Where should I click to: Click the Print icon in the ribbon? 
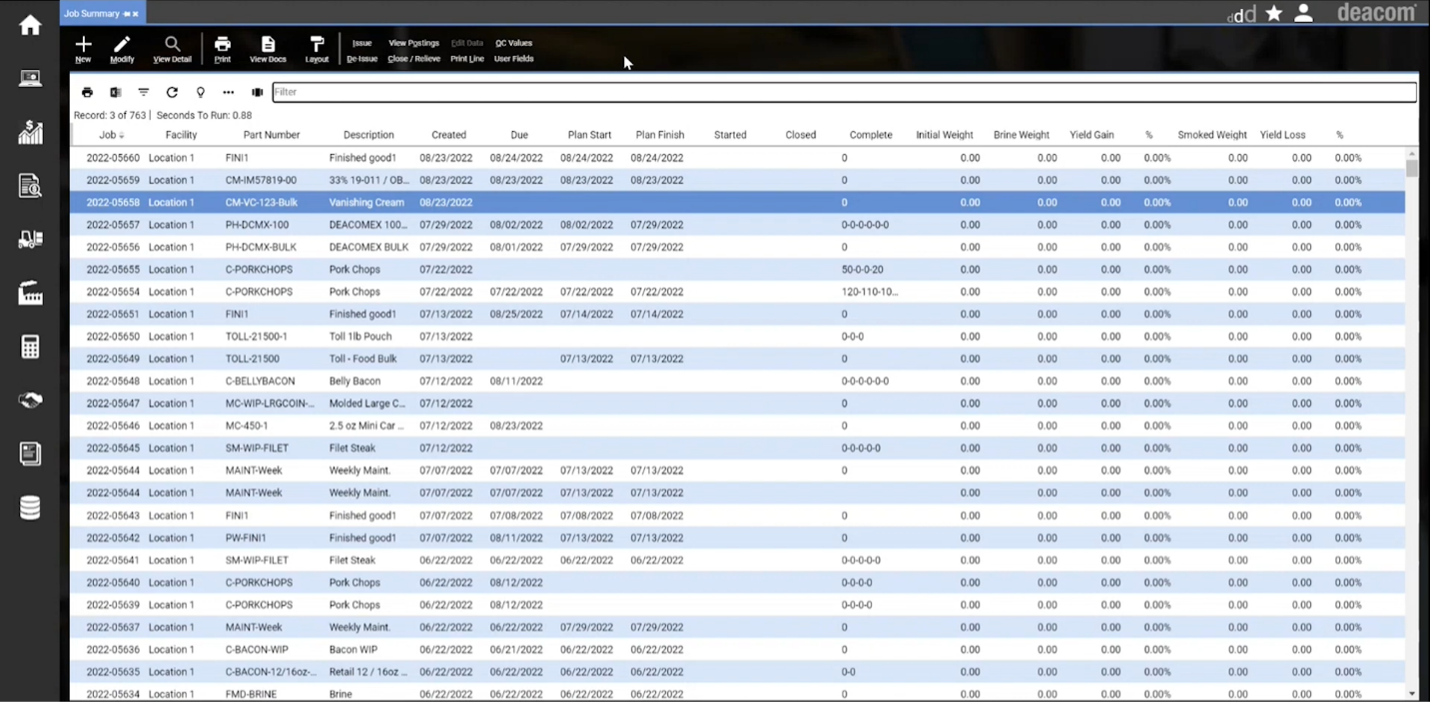(x=222, y=48)
